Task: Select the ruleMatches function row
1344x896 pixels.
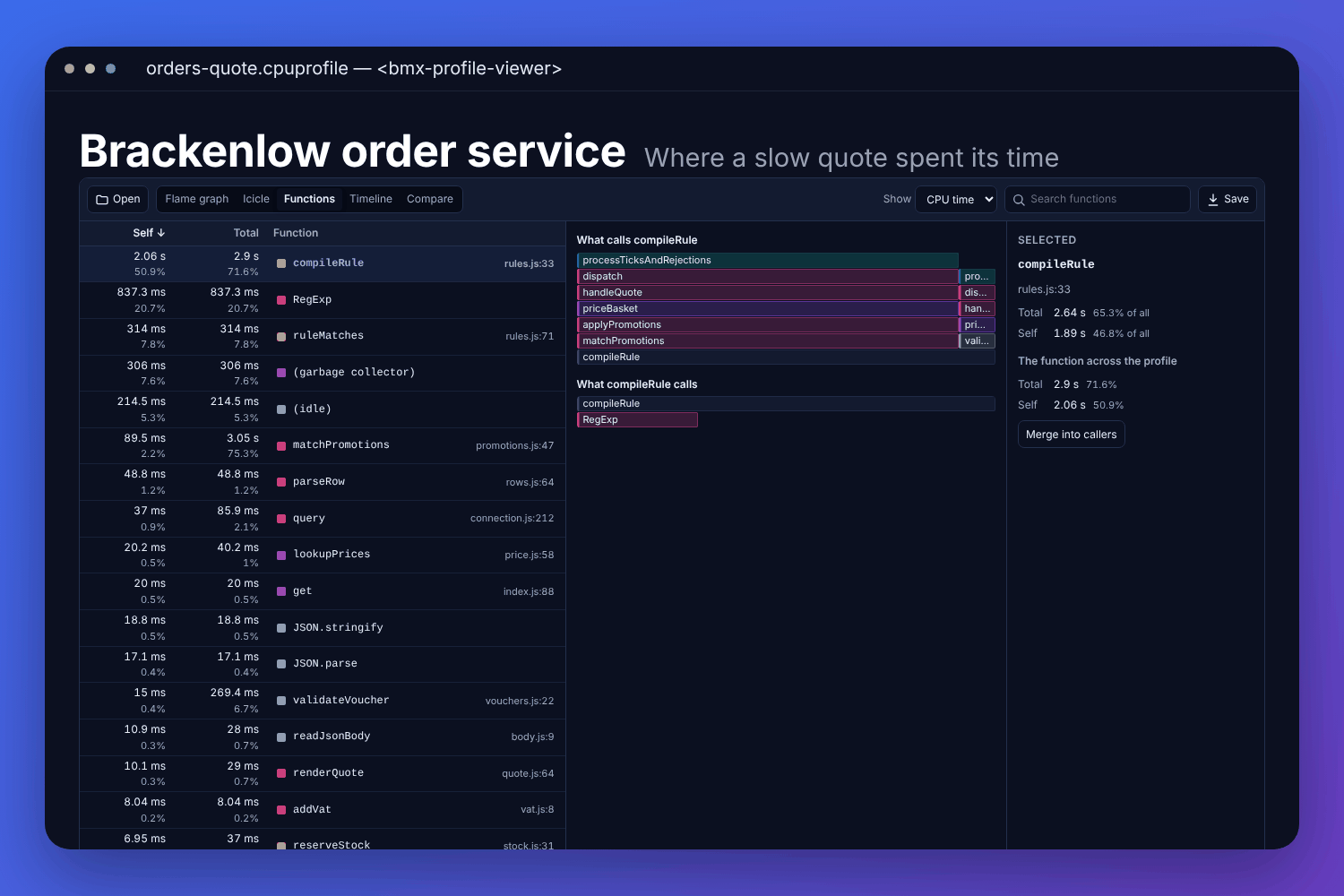Action: [323, 337]
